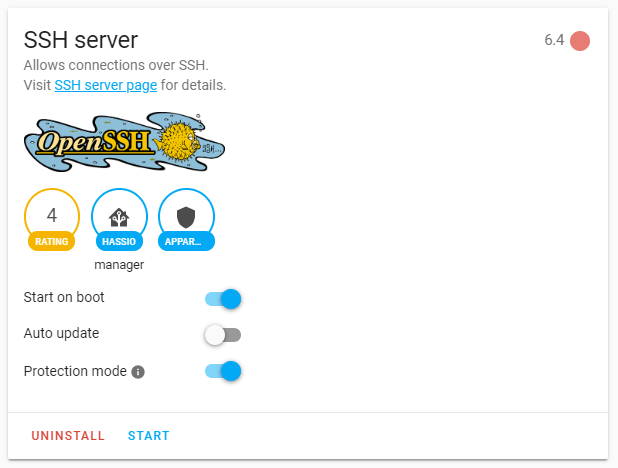Click the SSH server title
The image size is (618, 468).
pyautogui.click(x=81, y=40)
